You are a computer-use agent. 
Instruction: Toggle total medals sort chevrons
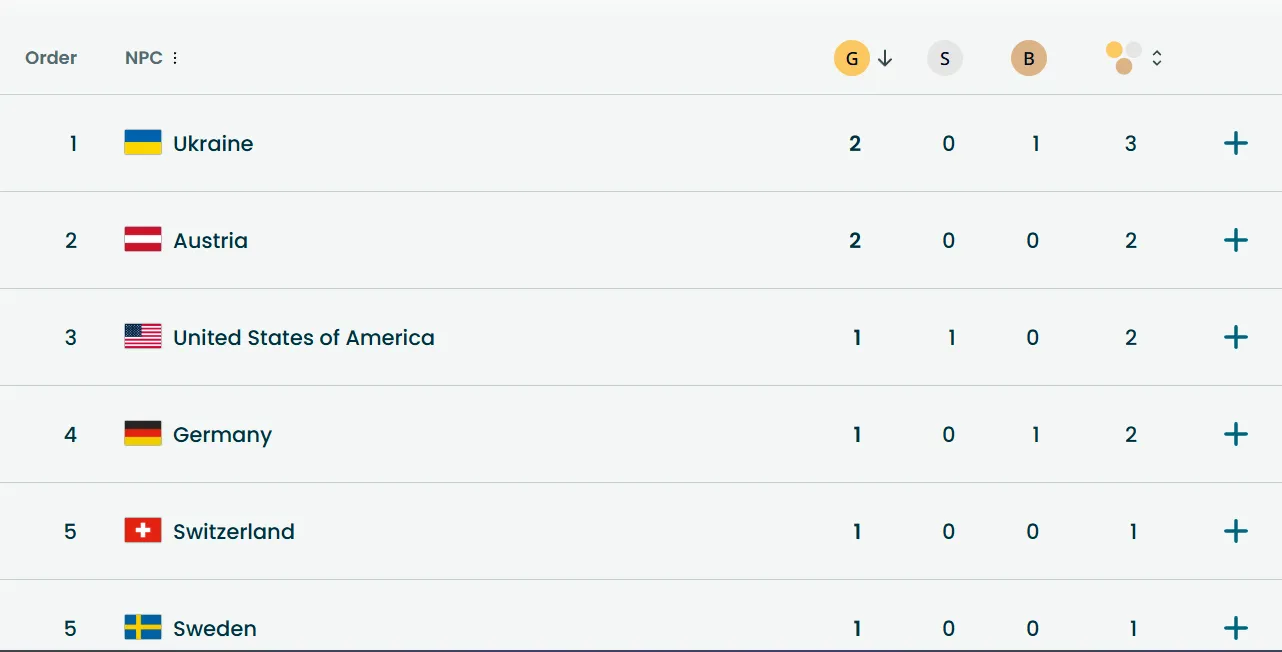(1157, 58)
